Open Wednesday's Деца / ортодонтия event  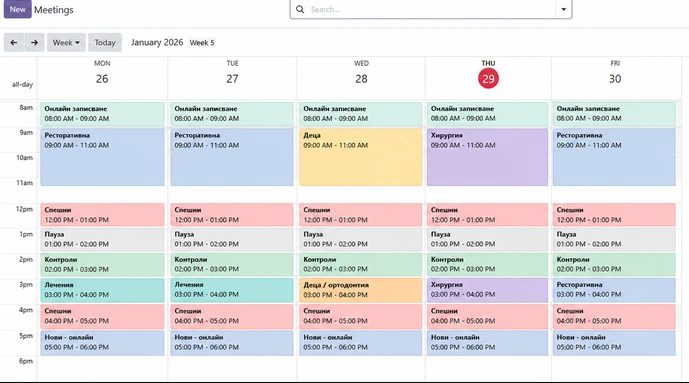point(360,290)
